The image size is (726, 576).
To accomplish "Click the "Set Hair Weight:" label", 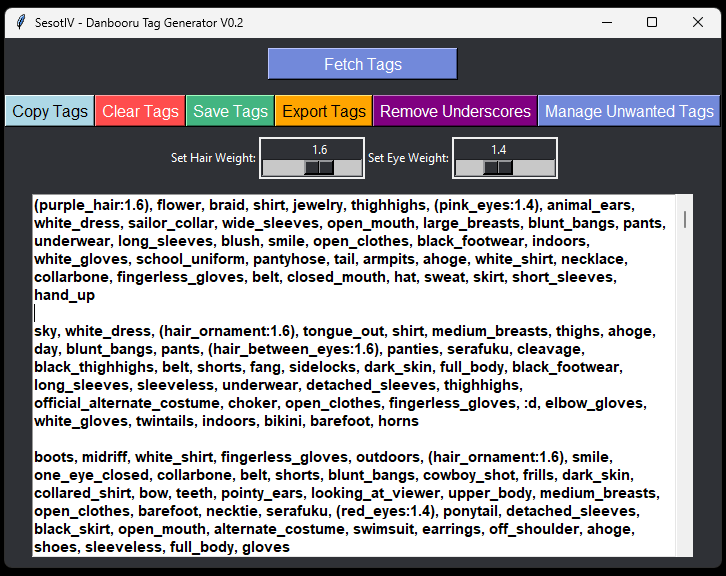I will pyautogui.click(x=213, y=158).
